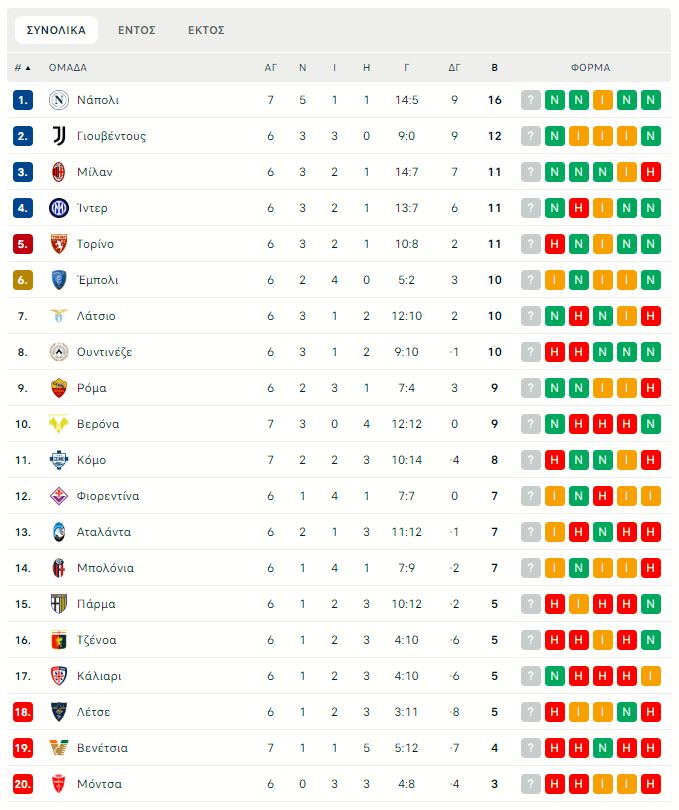The height and width of the screenshot is (810, 679).
Task: Switch to the ΕΝΤΟΣ tab
Action: [137, 30]
